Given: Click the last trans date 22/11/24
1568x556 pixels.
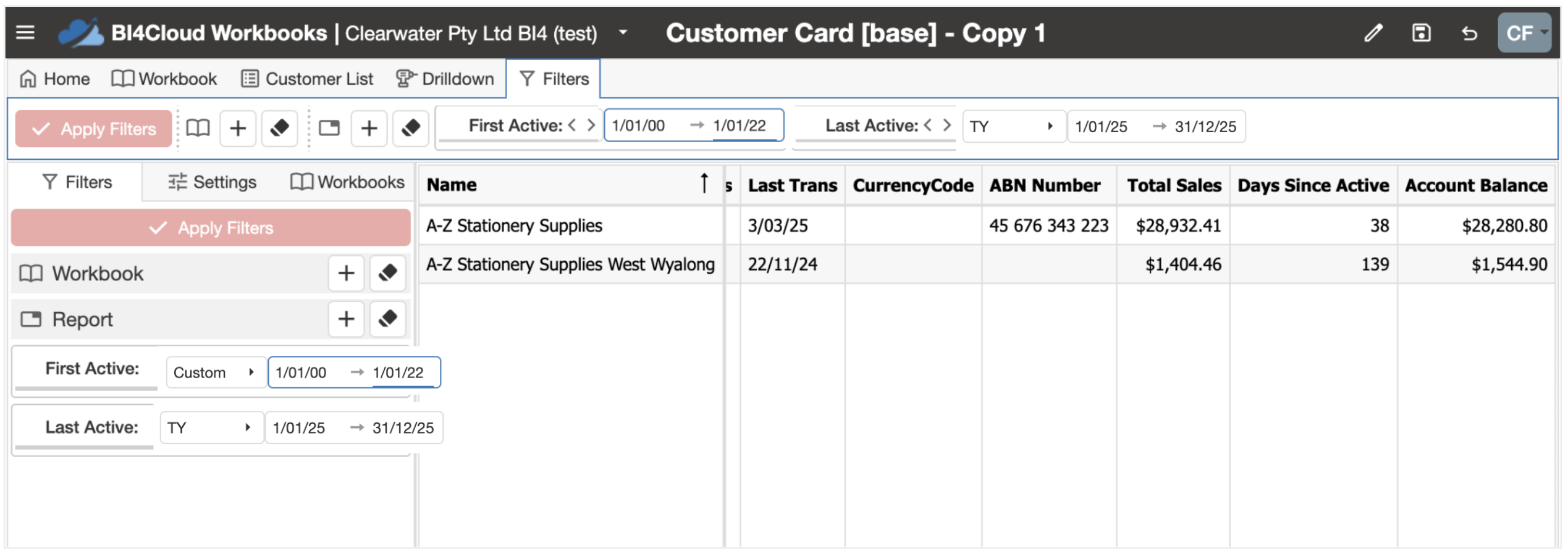Looking at the screenshot, I should (x=782, y=264).
